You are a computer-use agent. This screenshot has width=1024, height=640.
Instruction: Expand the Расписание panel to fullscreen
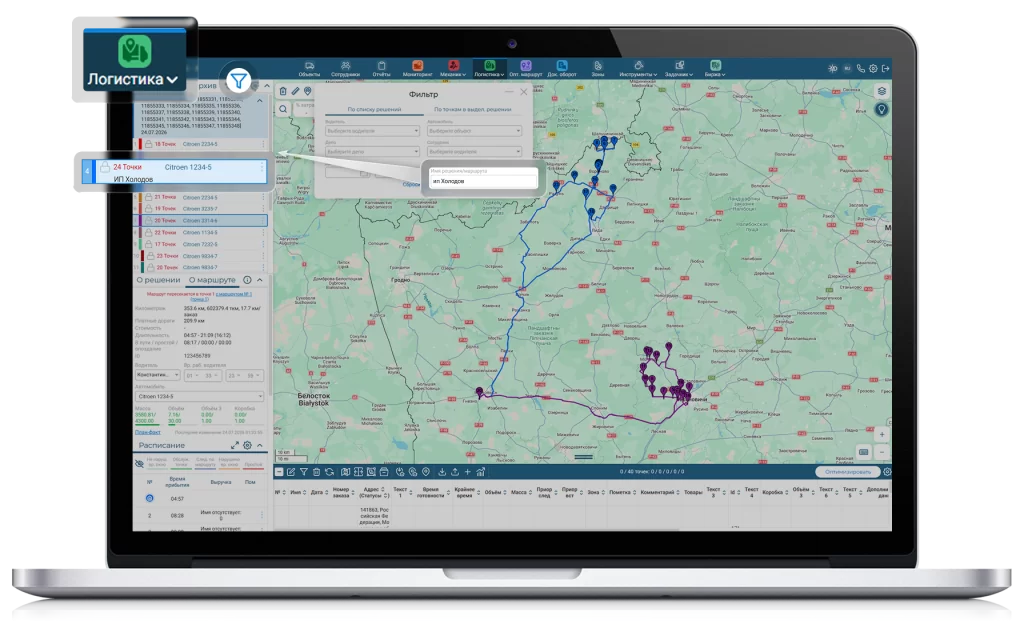coord(234,445)
